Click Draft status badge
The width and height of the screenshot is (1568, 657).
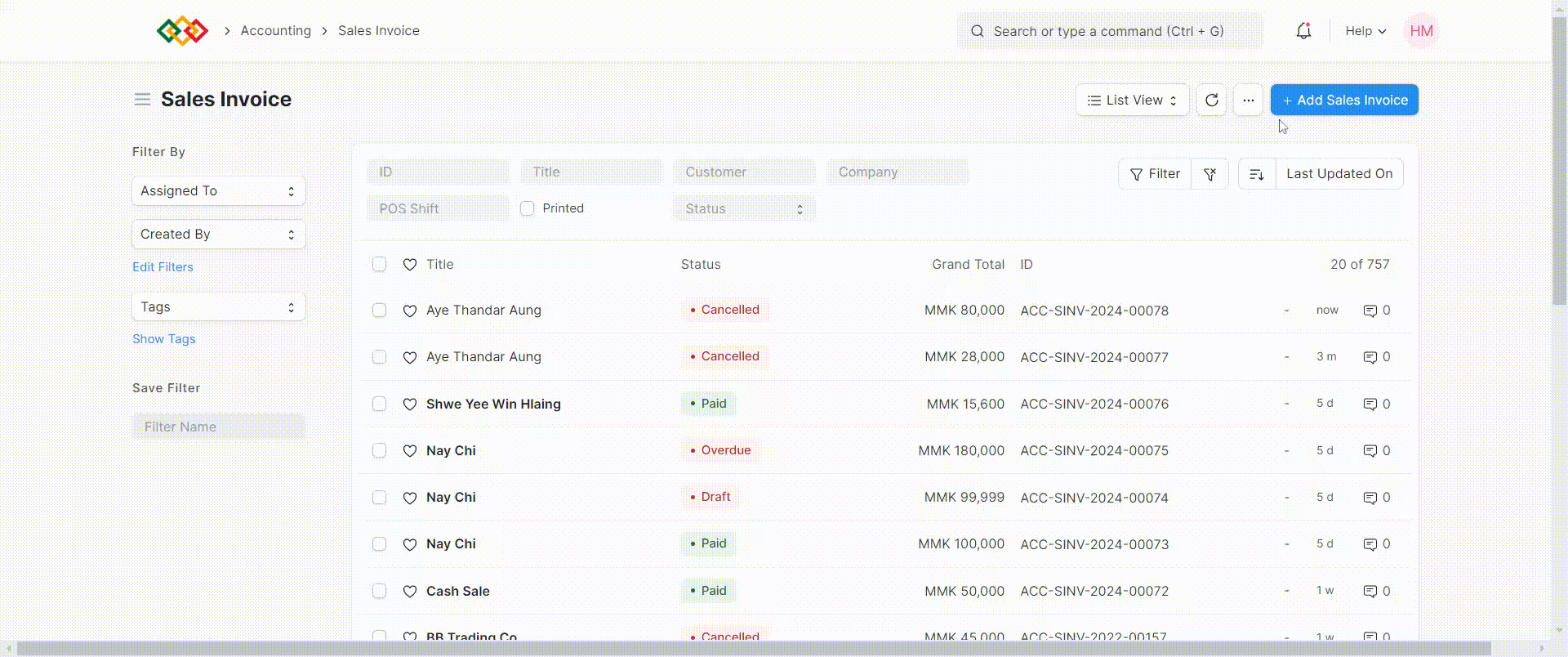[x=710, y=497]
